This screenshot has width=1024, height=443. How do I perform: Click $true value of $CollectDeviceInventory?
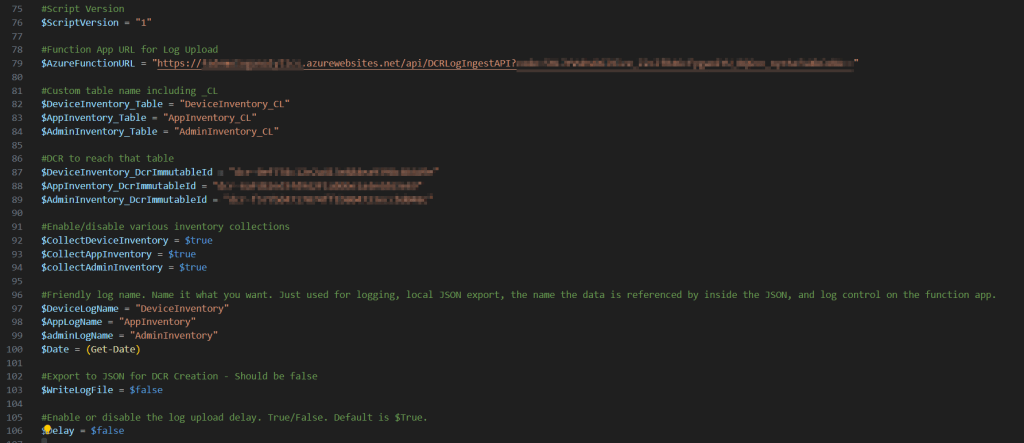pos(197,240)
